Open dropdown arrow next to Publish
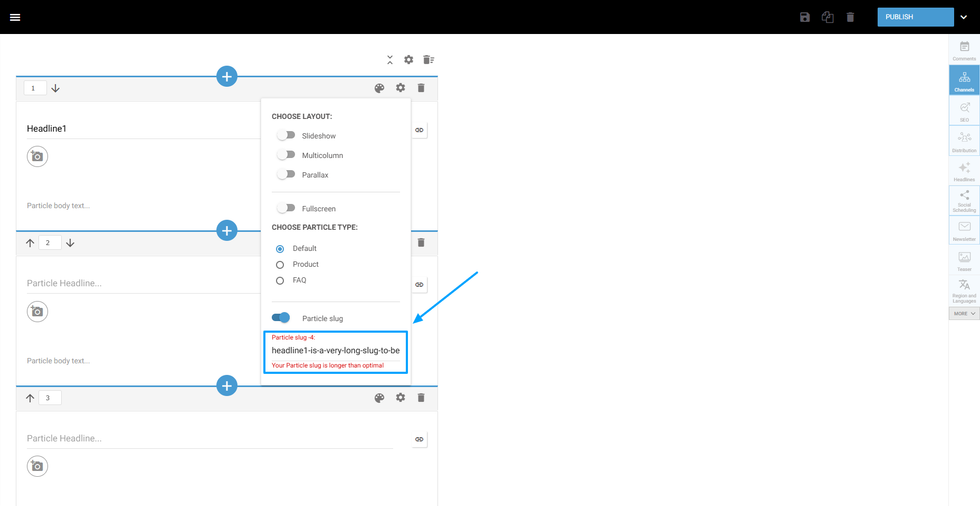980x506 pixels. tap(964, 17)
